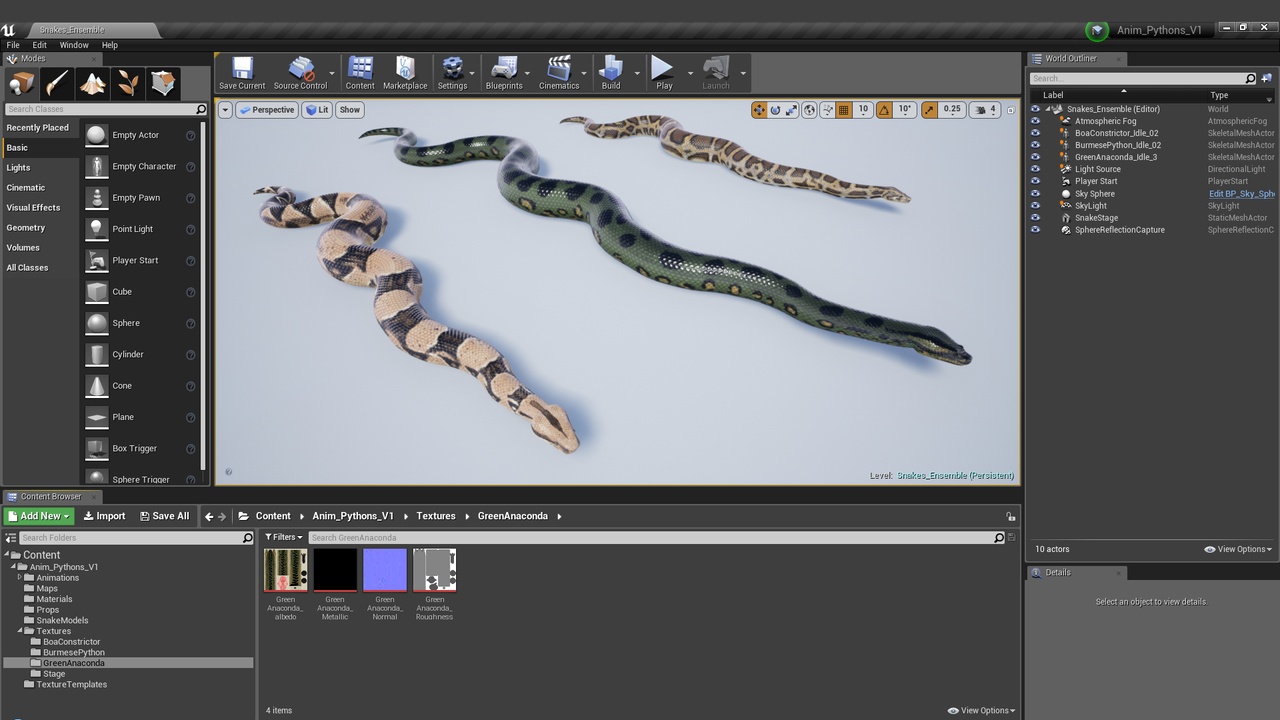This screenshot has width=1280, height=720.
Task: Open Blueprints toolbar icon
Action: point(504,73)
